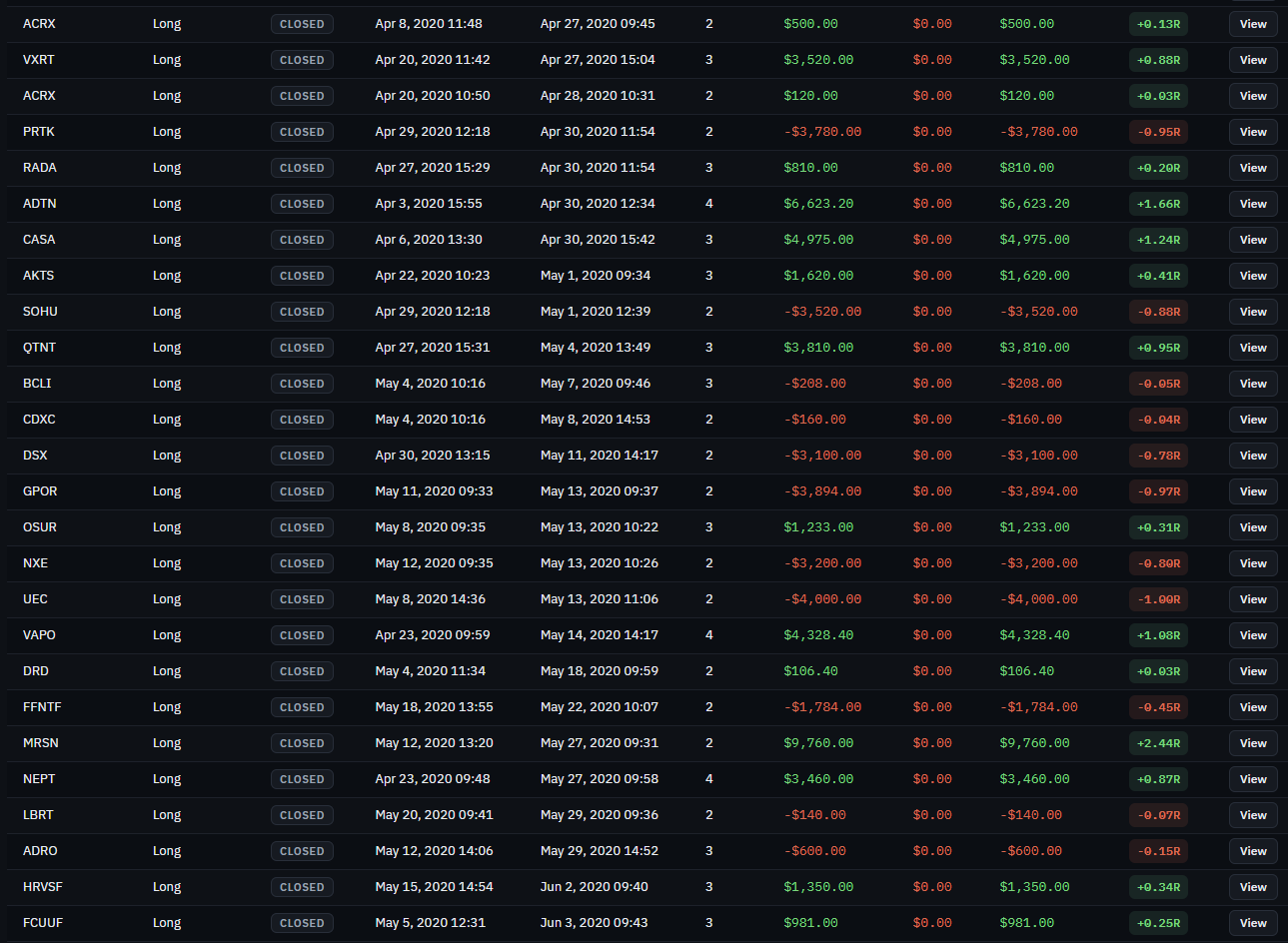Viewport: 1288px width, 943px height.
Task: Open View for ACRX trade exited Apr 27
Action: click(x=1253, y=24)
